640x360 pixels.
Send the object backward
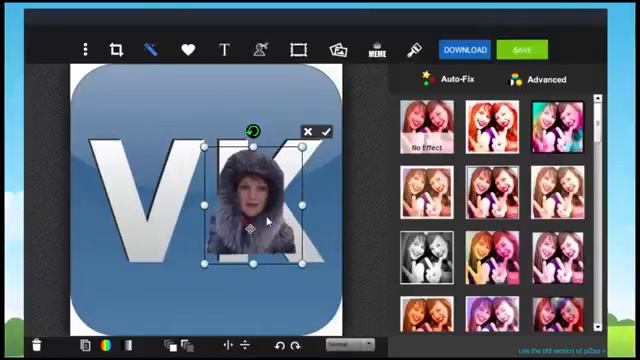point(187,346)
